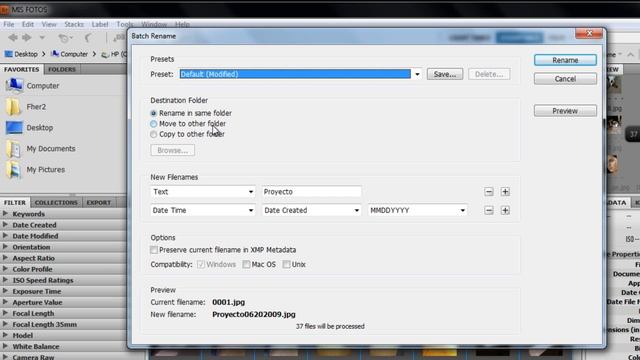Save the current preset
The height and width of the screenshot is (360, 640).
point(445,74)
